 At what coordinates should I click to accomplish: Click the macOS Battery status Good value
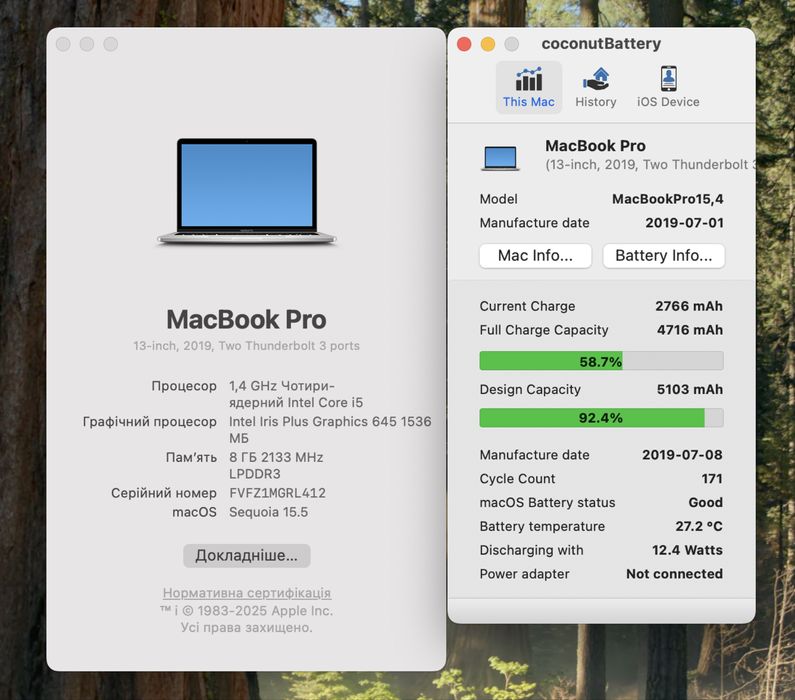(705, 502)
